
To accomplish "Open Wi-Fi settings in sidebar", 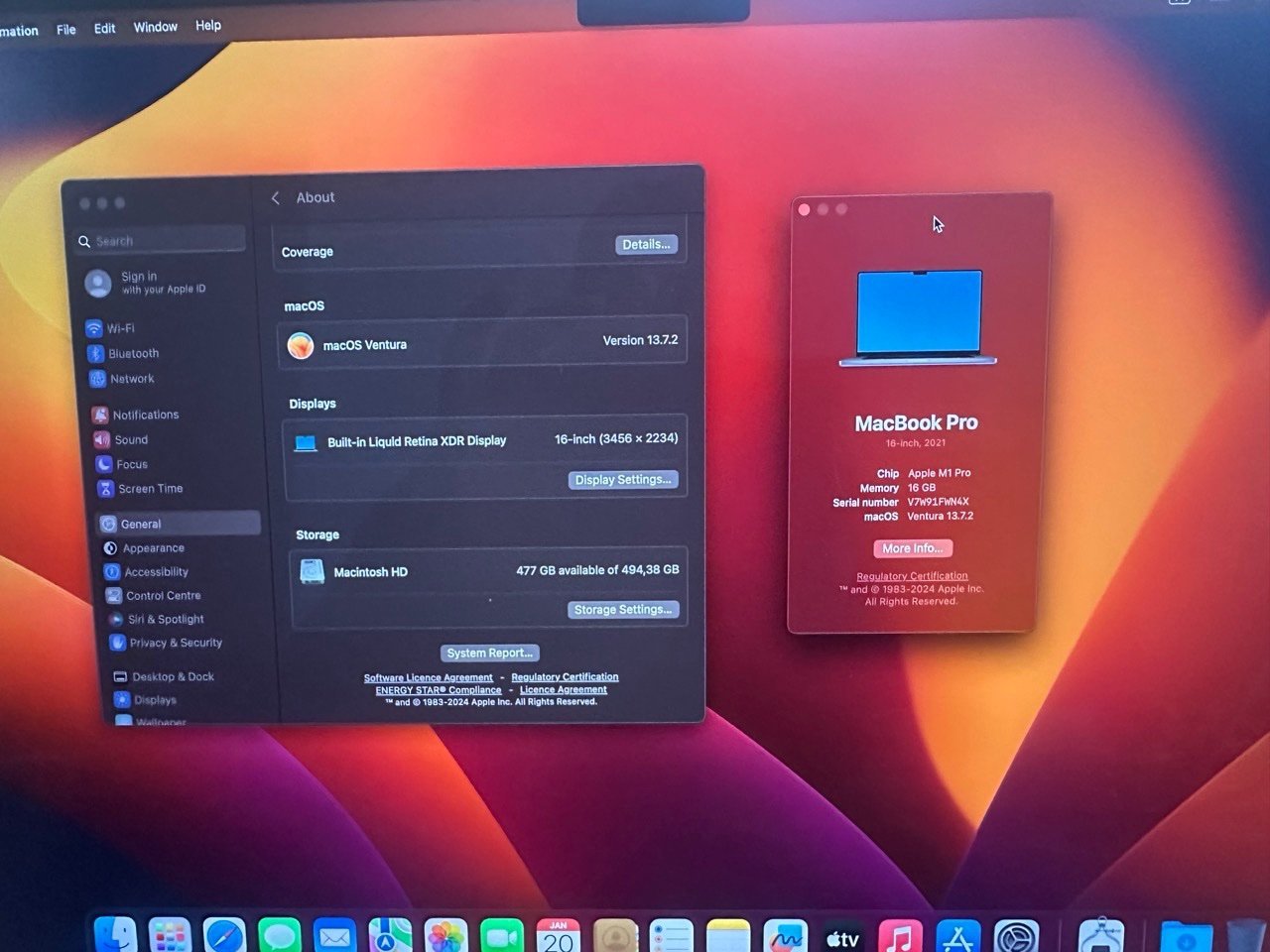I will click(x=110, y=328).
